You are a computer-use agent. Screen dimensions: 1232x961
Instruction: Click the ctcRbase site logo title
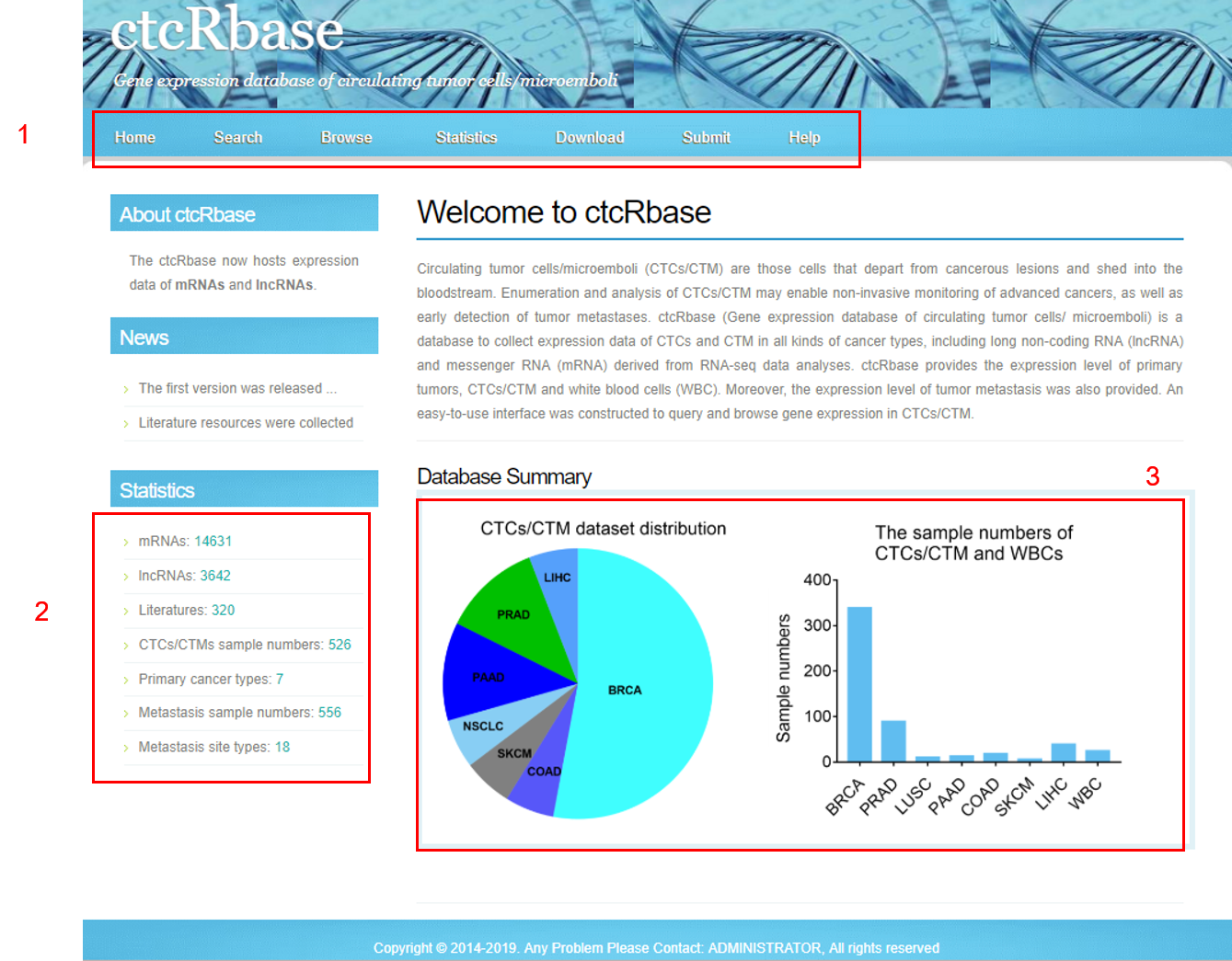226,29
